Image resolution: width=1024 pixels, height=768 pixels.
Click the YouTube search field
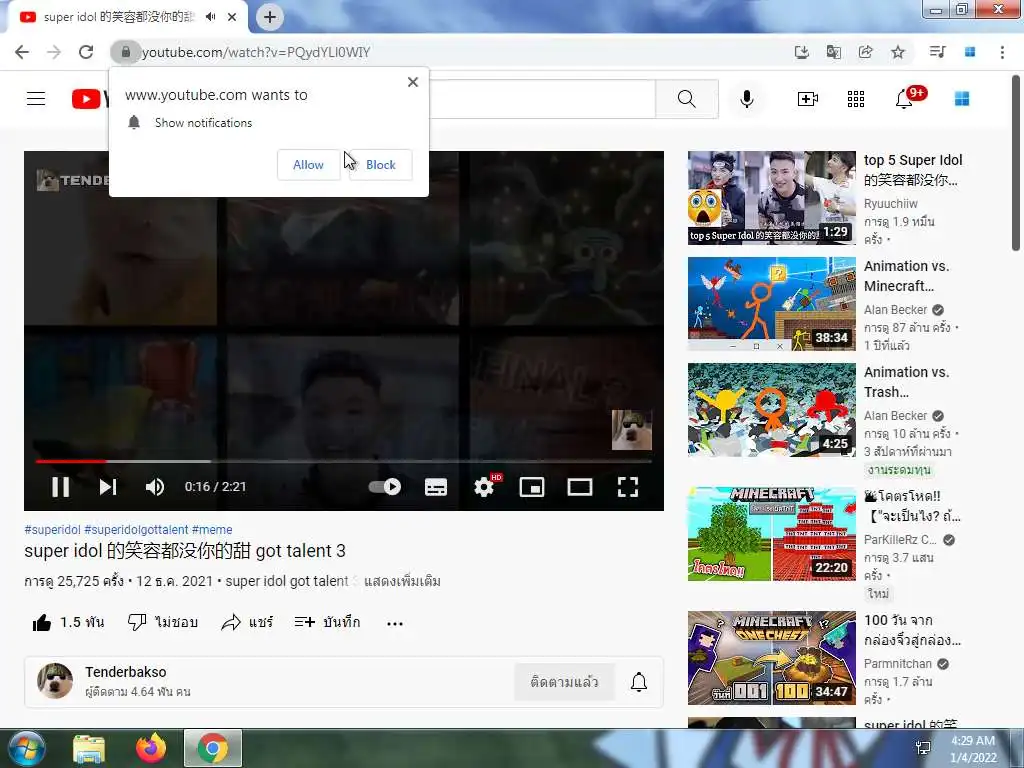pos(542,99)
